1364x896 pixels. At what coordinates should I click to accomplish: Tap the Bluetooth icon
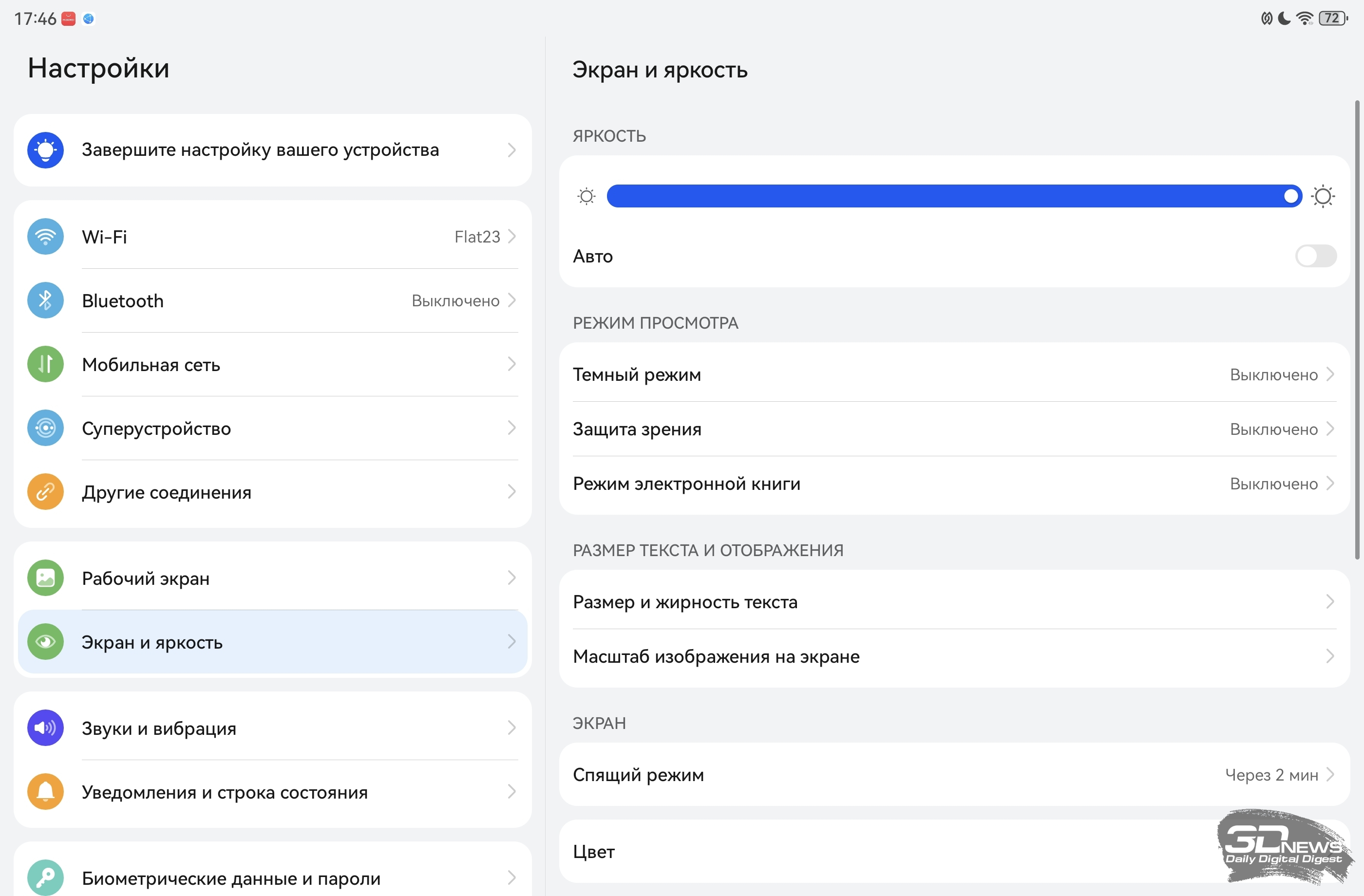pos(45,300)
